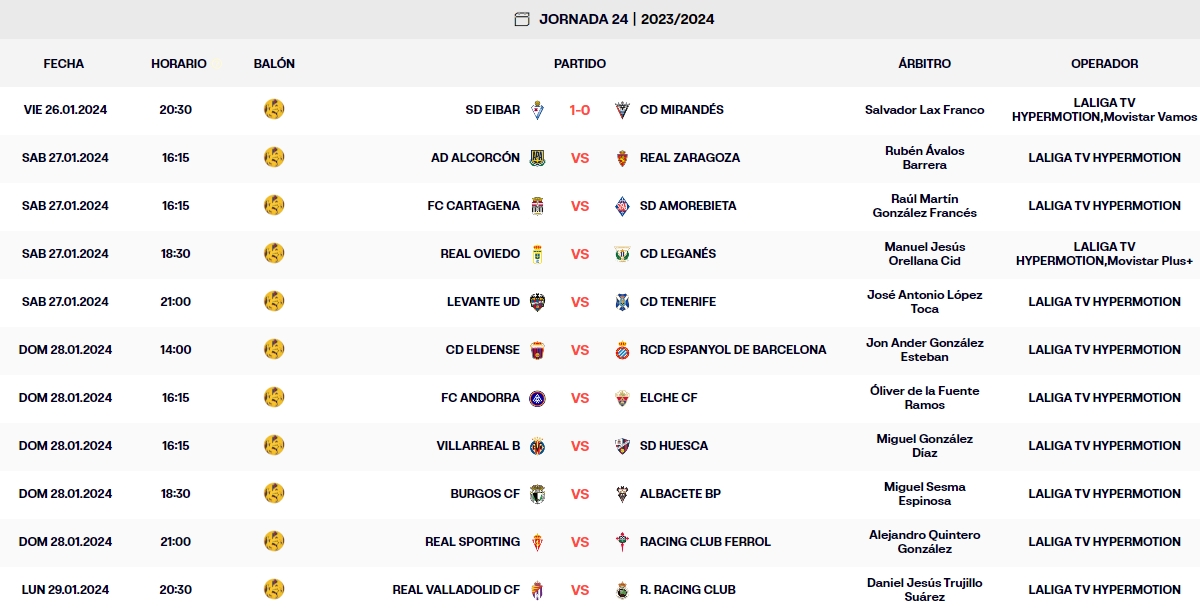This screenshot has width=1200, height=612.
Task: Select the CD Mirandés crest
Action: point(622,110)
